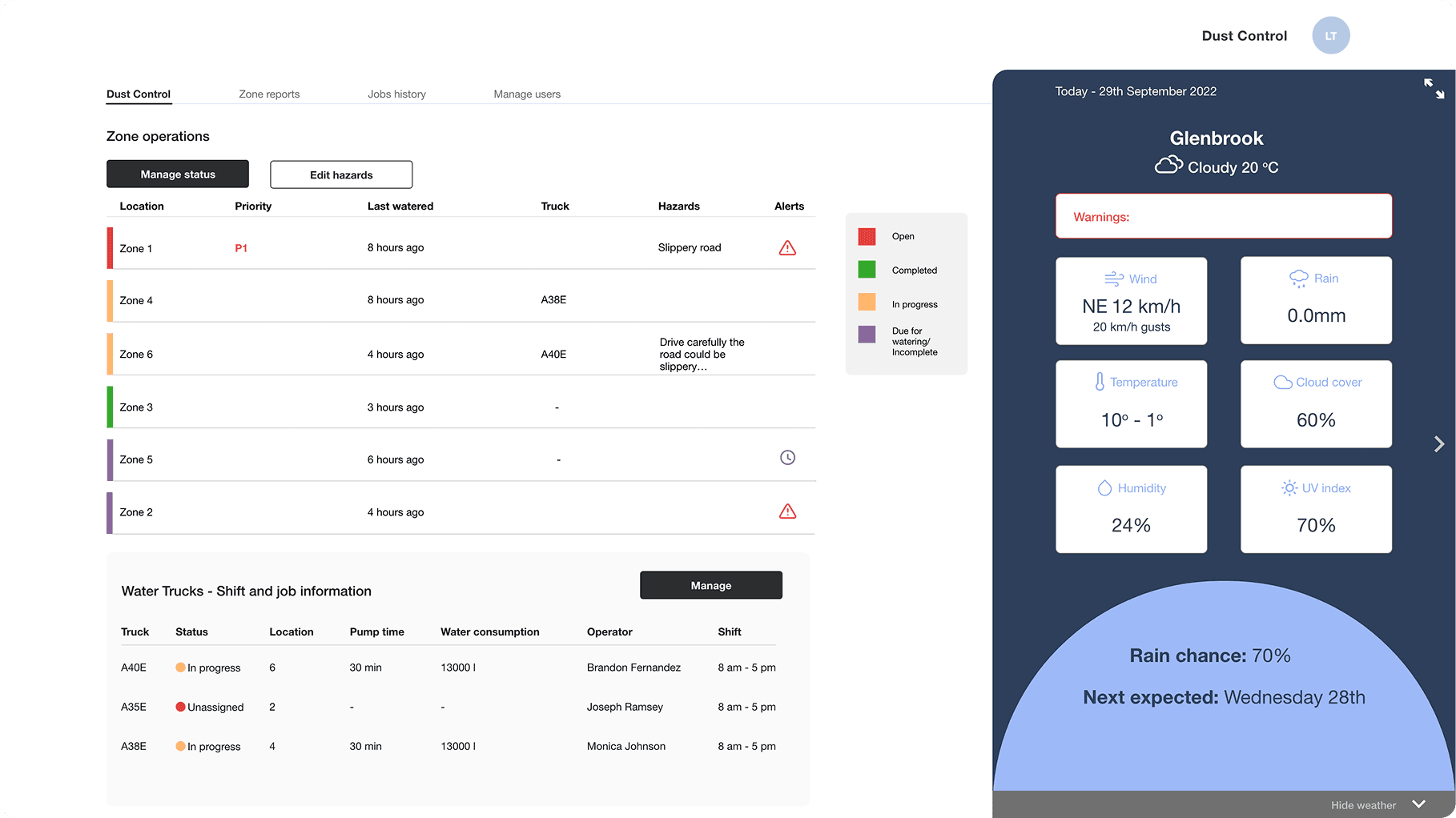Click the Hazards column header
The image size is (1456, 818).
(679, 207)
